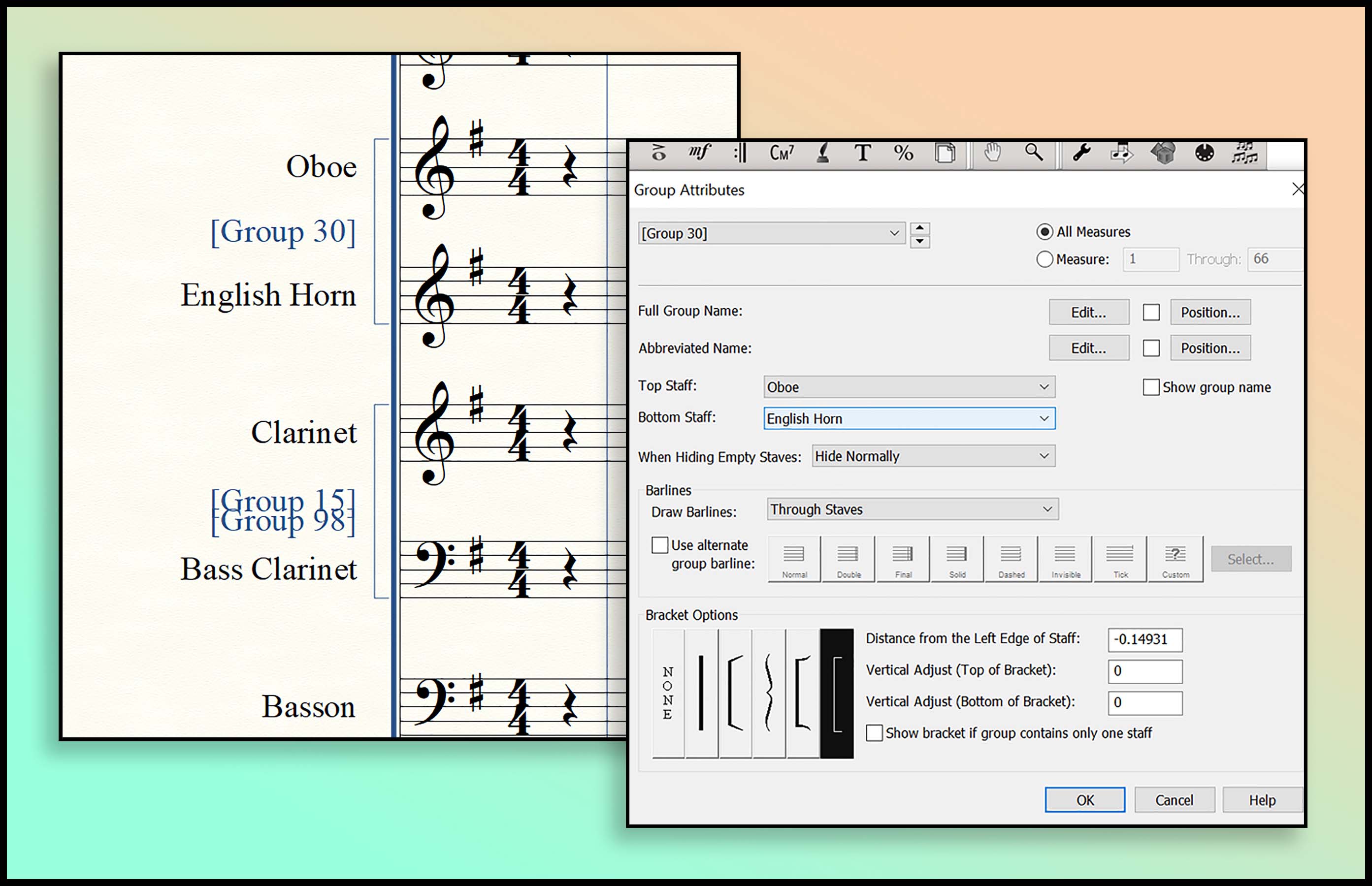Select the Chord (CM7) tool
The height and width of the screenshot is (886, 1372).
781,153
